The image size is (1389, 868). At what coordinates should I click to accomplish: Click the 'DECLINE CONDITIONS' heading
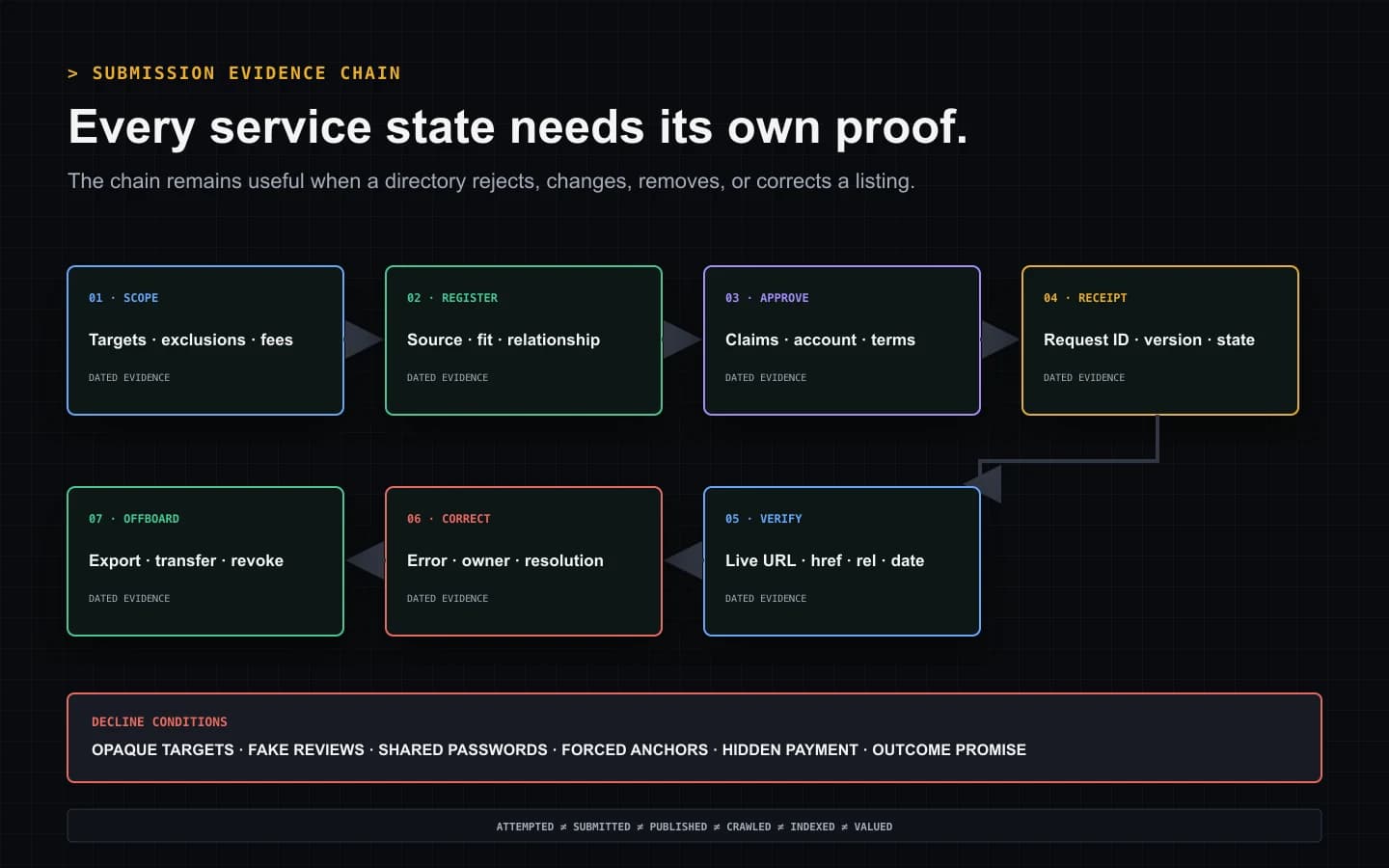pos(159,722)
